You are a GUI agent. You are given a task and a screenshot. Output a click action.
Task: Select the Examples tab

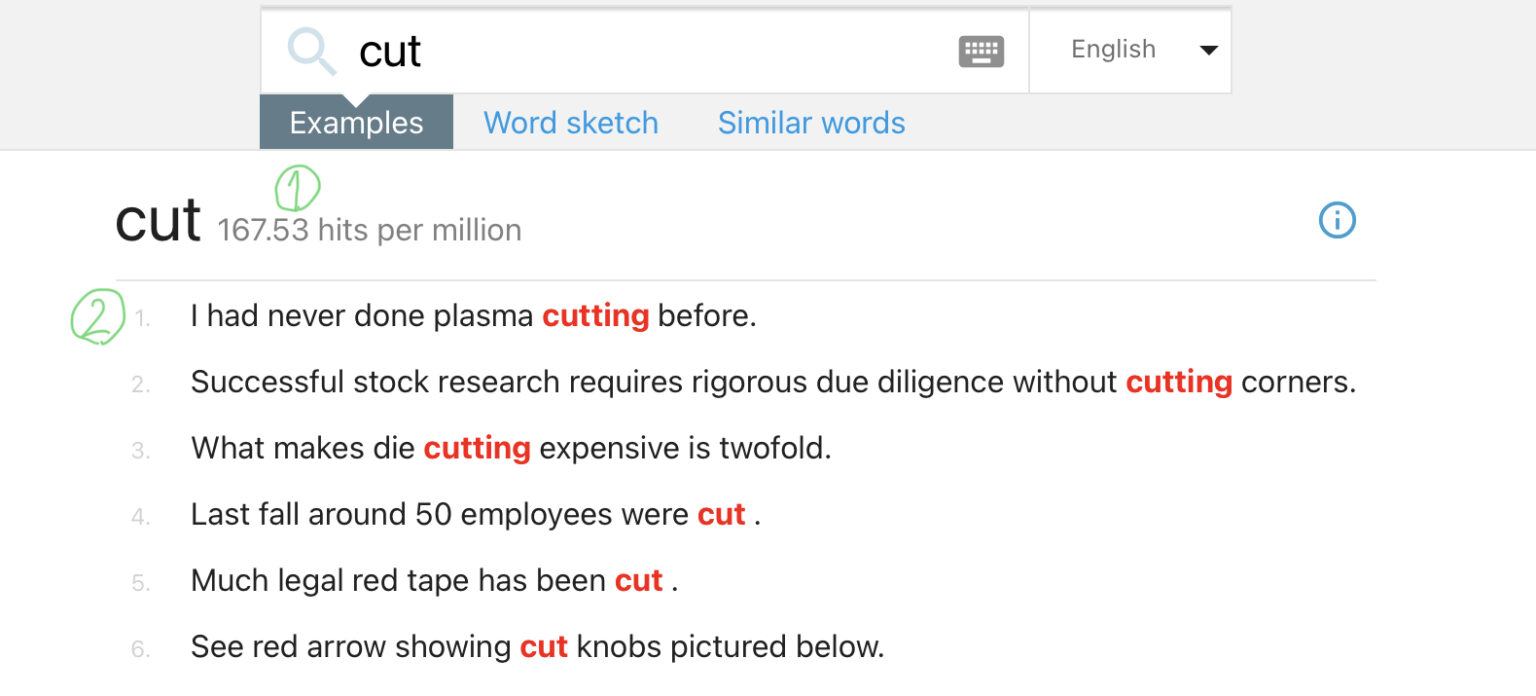point(356,123)
